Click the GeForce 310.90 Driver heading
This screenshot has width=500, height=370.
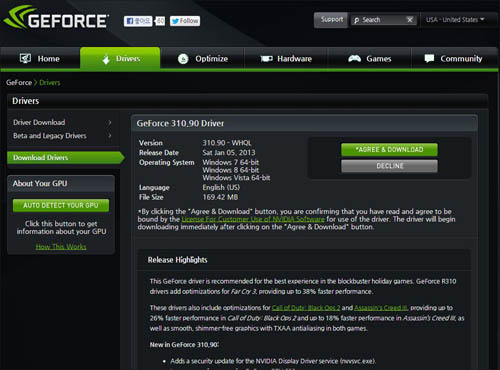click(180, 123)
